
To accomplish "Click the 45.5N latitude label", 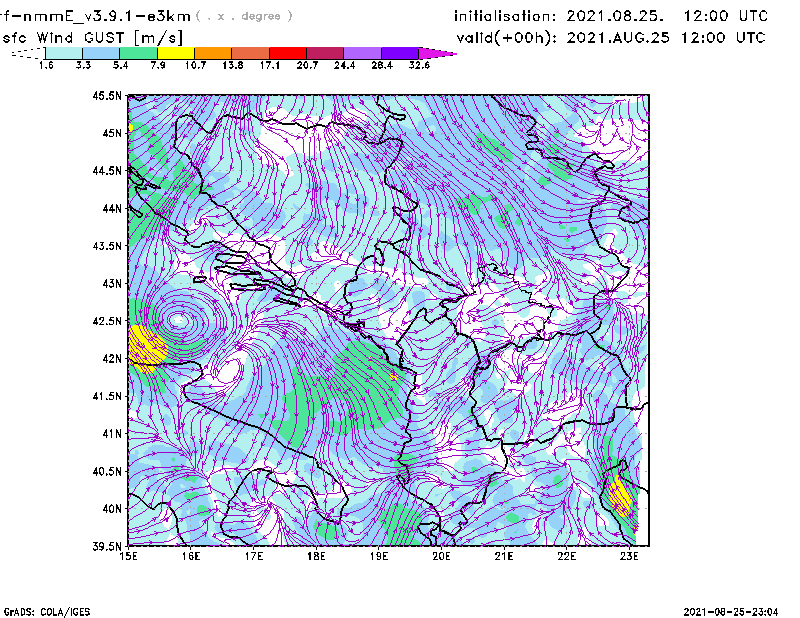I will pyautogui.click(x=107, y=95).
